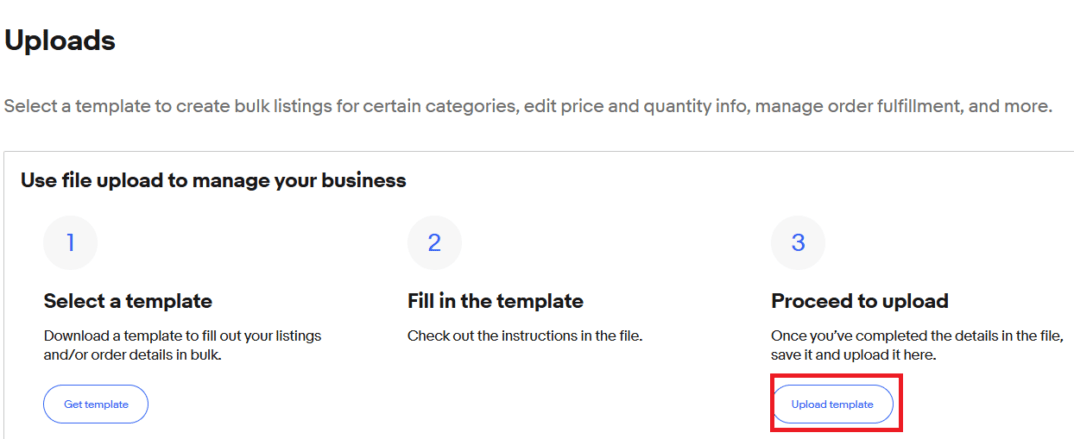Click the "Fill in the template" step heading
Viewport: 1074px width, 439px height.
pyautogui.click(x=495, y=301)
